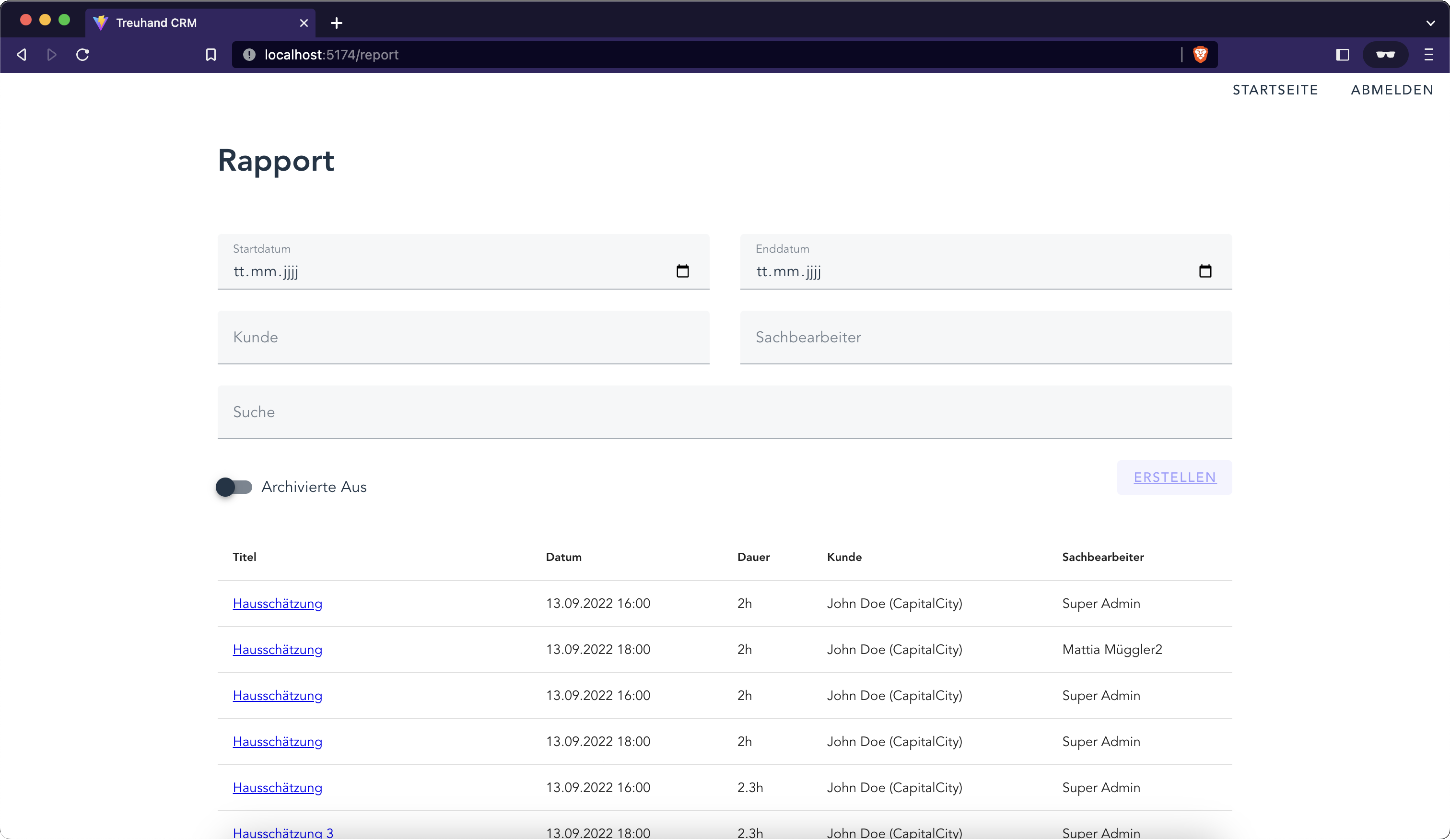Click the Kunde column header
The image size is (1450, 840).
(844, 557)
